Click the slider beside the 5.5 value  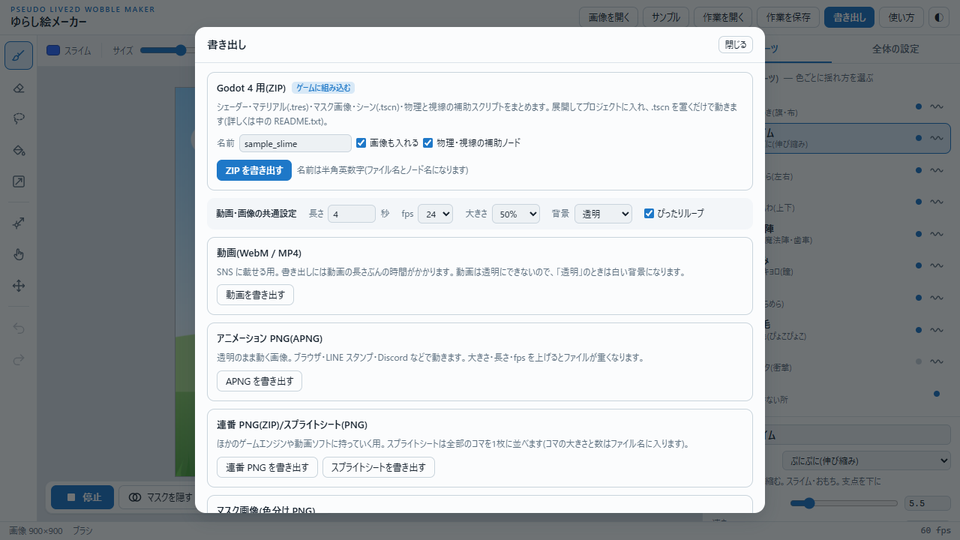point(844,503)
